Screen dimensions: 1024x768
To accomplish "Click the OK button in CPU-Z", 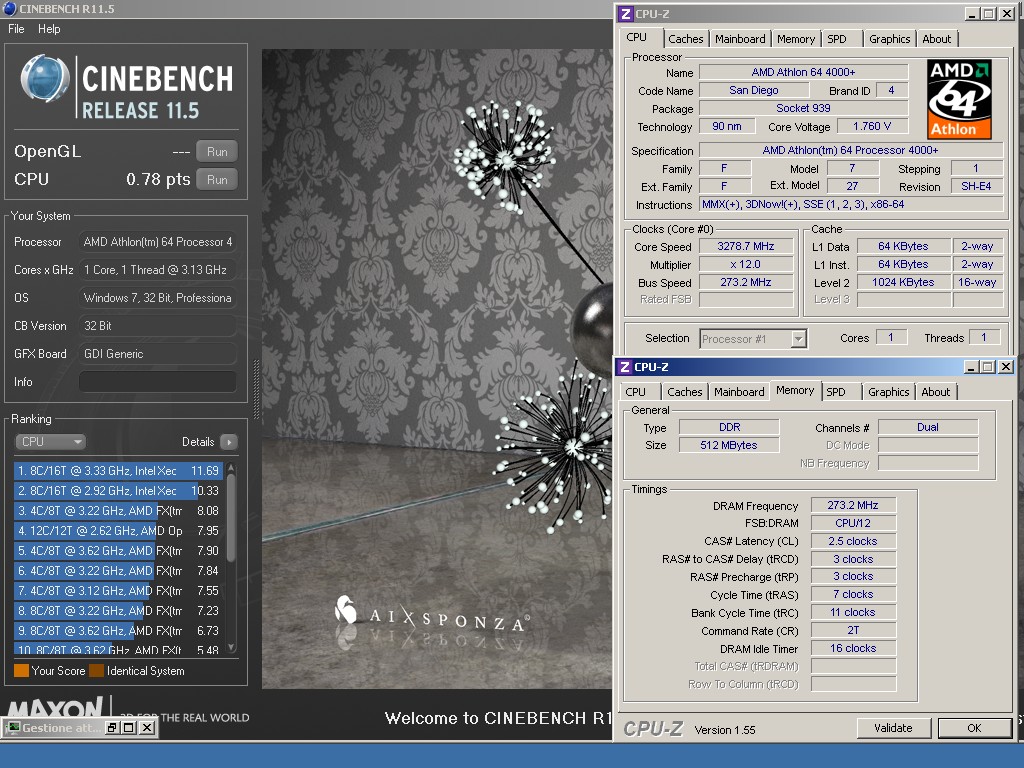I will 974,728.
